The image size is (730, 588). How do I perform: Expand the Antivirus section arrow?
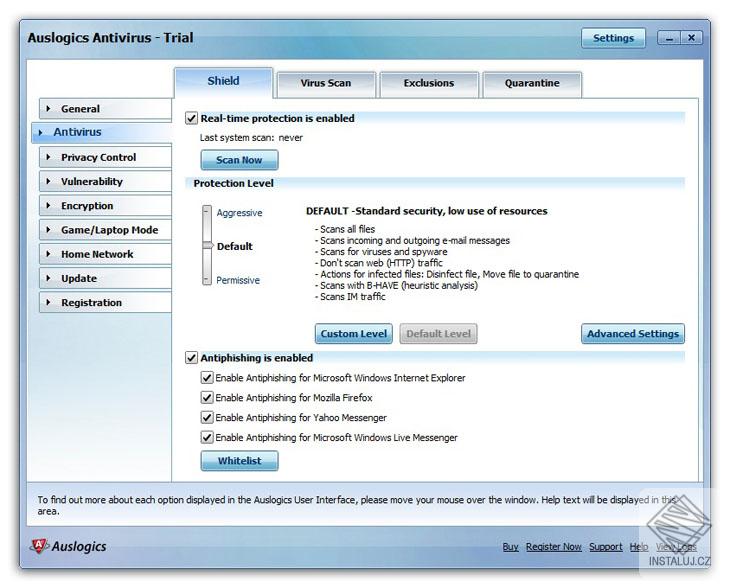pyautogui.click(x=41, y=133)
